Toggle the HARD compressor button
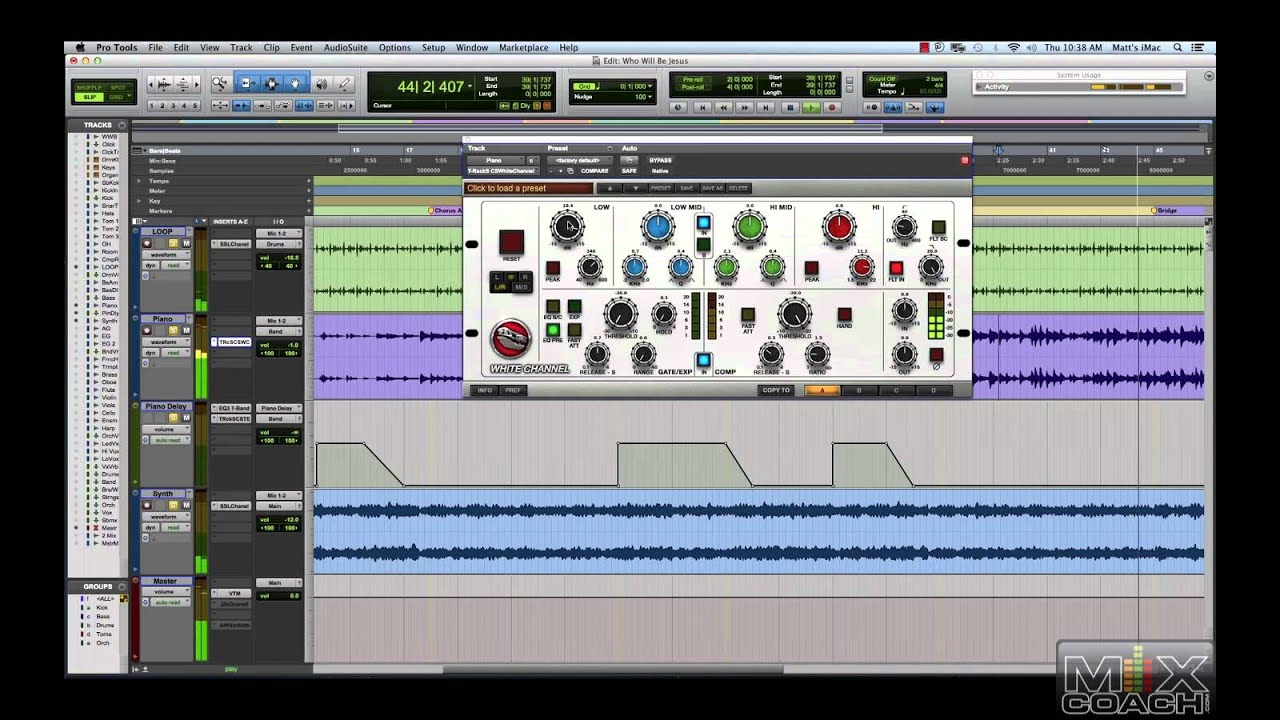Viewport: 1280px width, 720px height. 844,315
